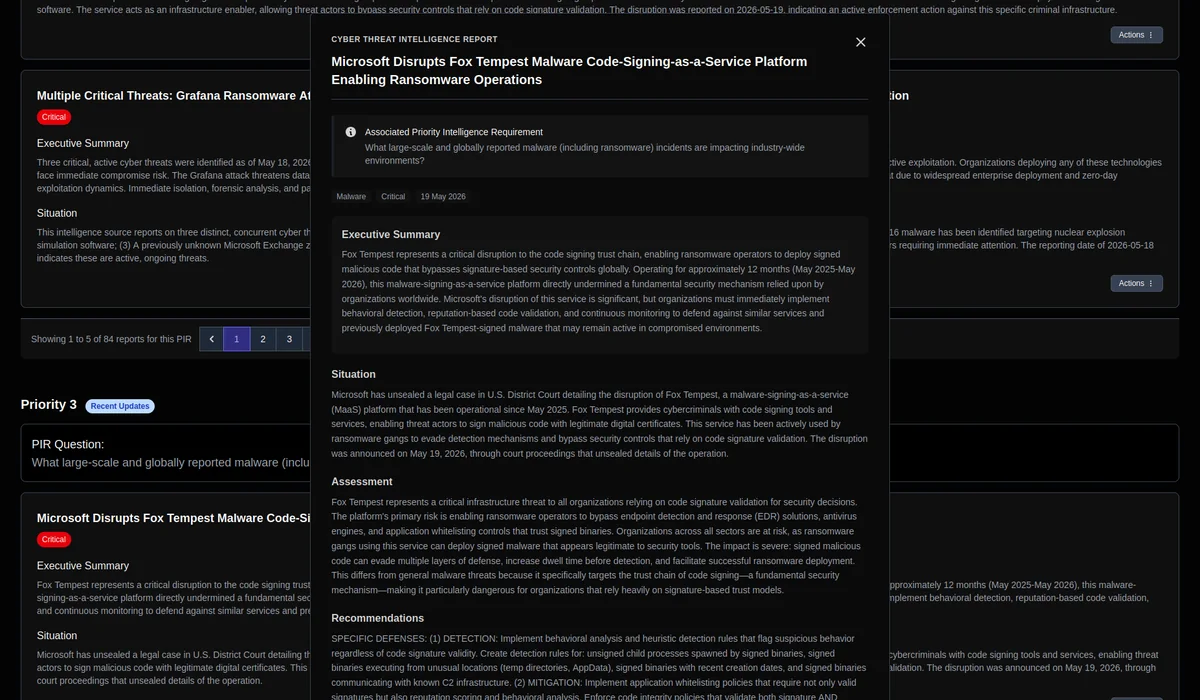
Task: Click the Situation heading in the dialog
Action: pyautogui.click(x=354, y=374)
